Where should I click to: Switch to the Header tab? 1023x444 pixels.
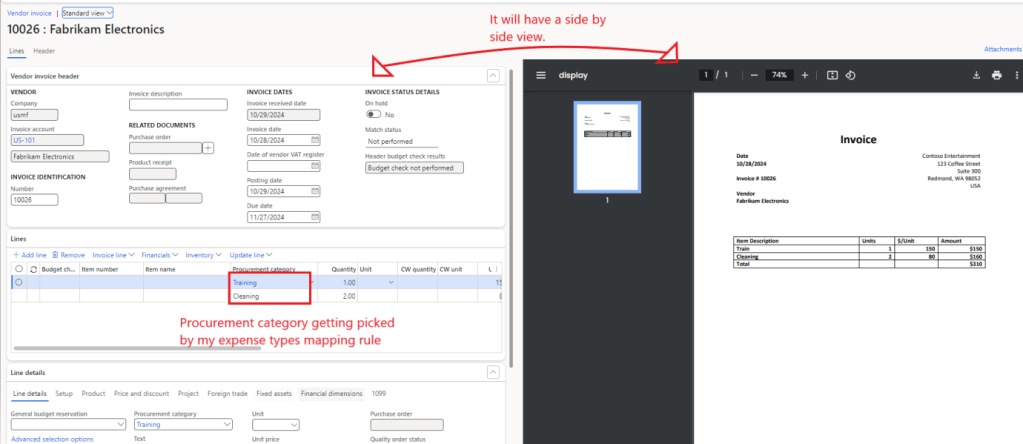tap(44, 50)
